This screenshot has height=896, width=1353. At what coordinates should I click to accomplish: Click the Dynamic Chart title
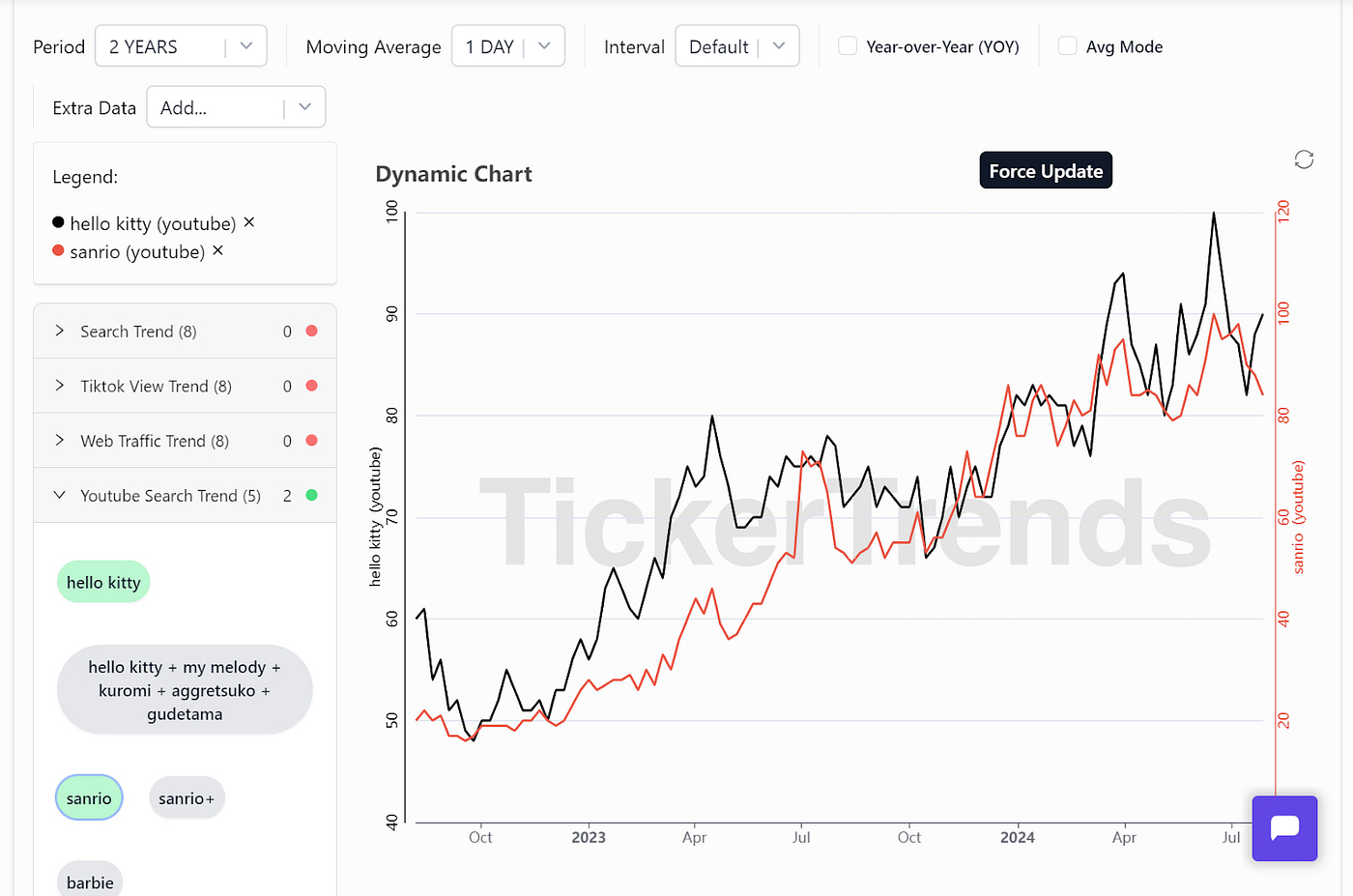[x=453, y=174]
